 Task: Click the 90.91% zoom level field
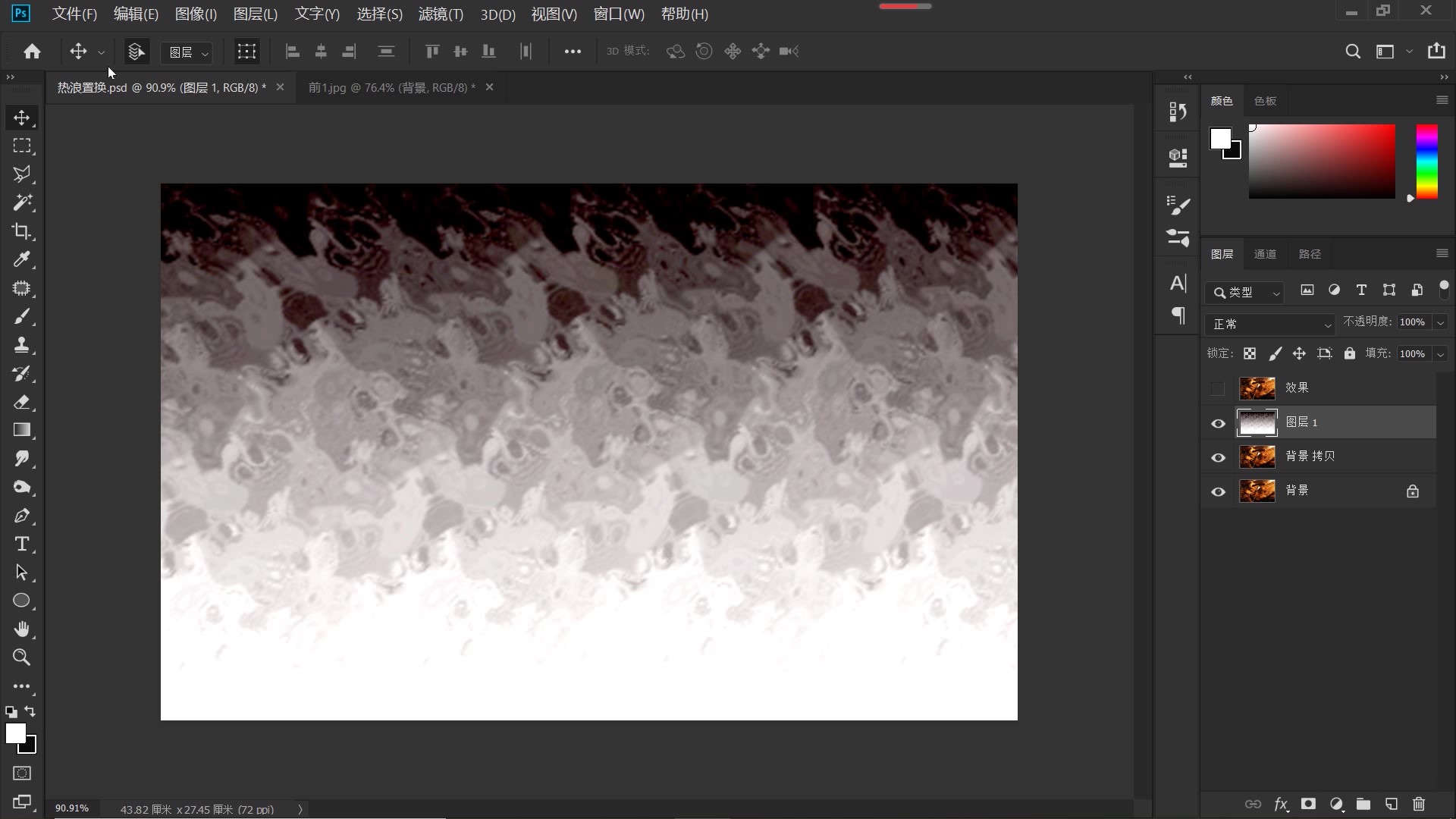(72, 808)
